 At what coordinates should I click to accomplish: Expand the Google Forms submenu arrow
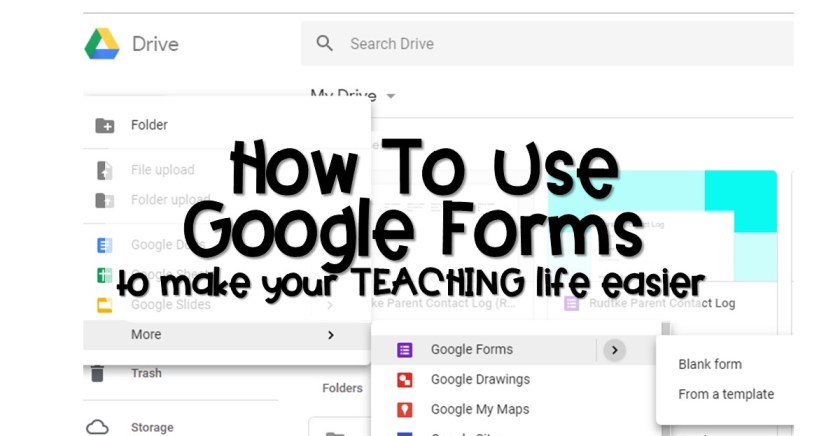(x=614, y=350)
